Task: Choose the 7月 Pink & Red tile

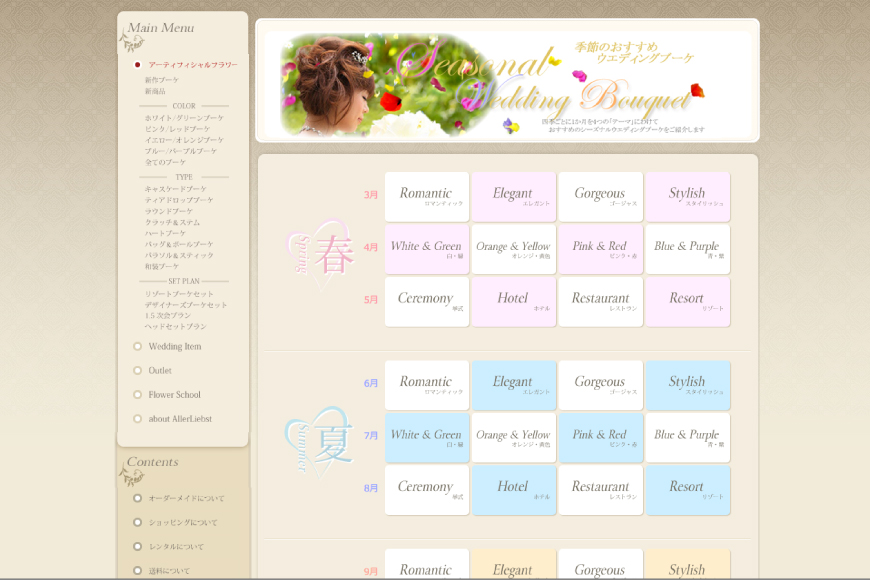Action: [x=601, y=438]
